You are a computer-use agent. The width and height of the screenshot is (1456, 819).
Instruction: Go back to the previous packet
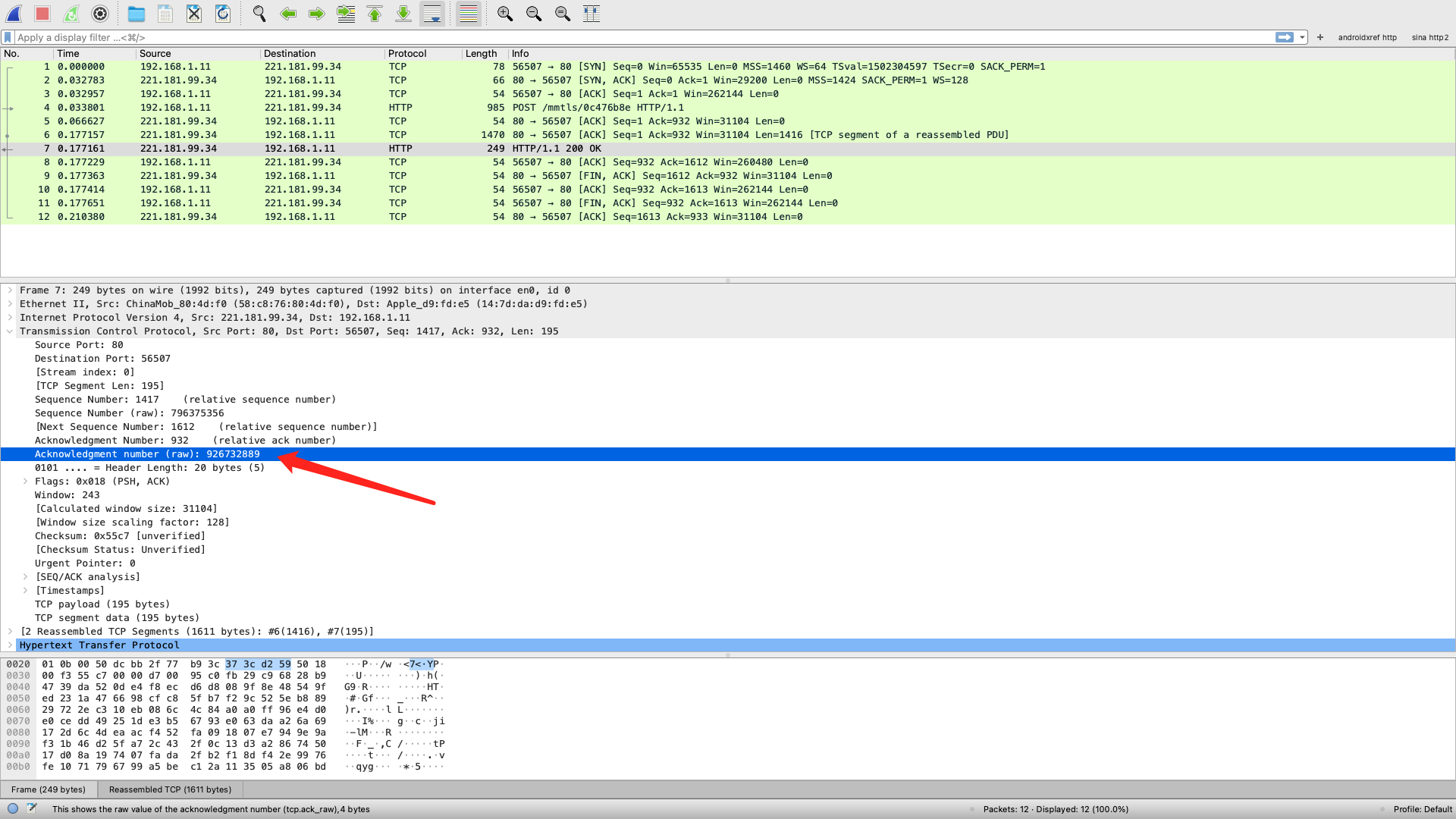click(288, 14)
